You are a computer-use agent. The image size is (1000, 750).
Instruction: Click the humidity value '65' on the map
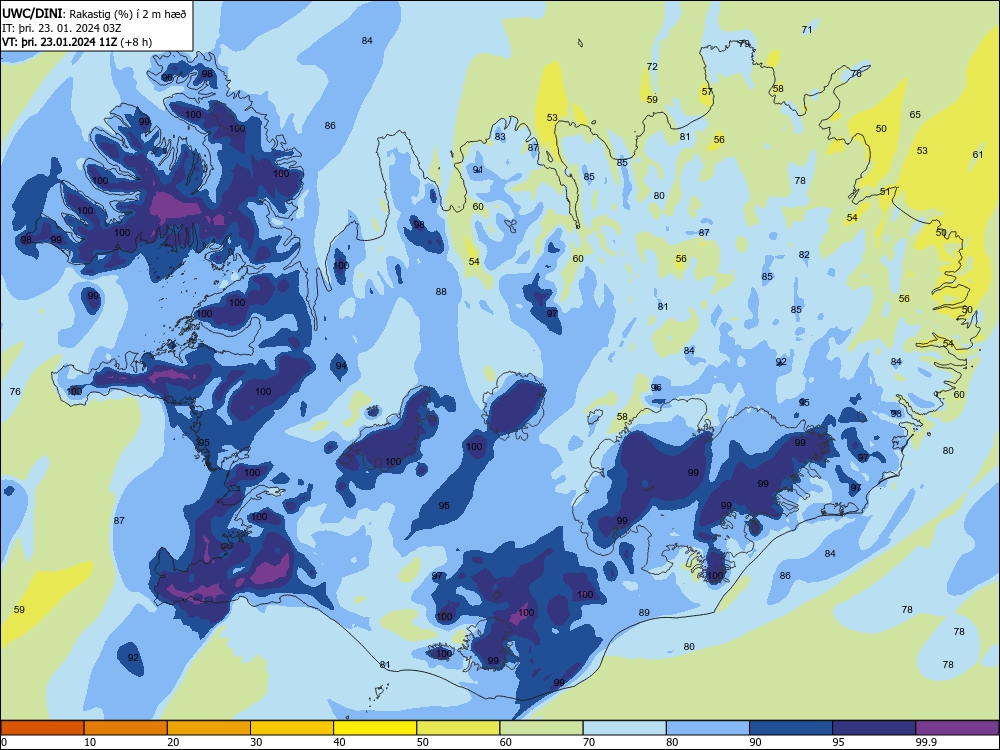[915, 115]
